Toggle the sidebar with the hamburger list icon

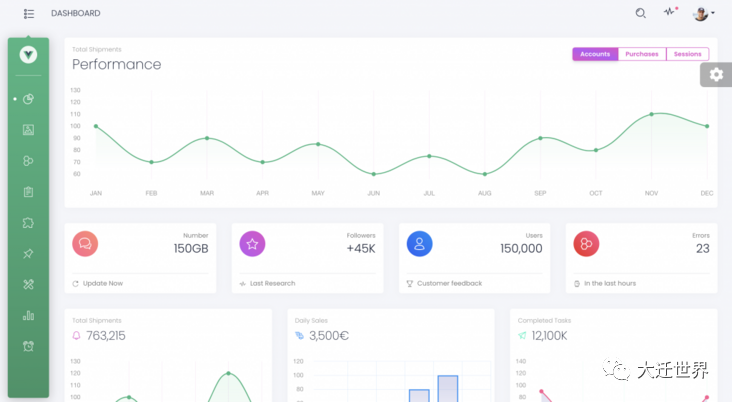tap(29, 13)
